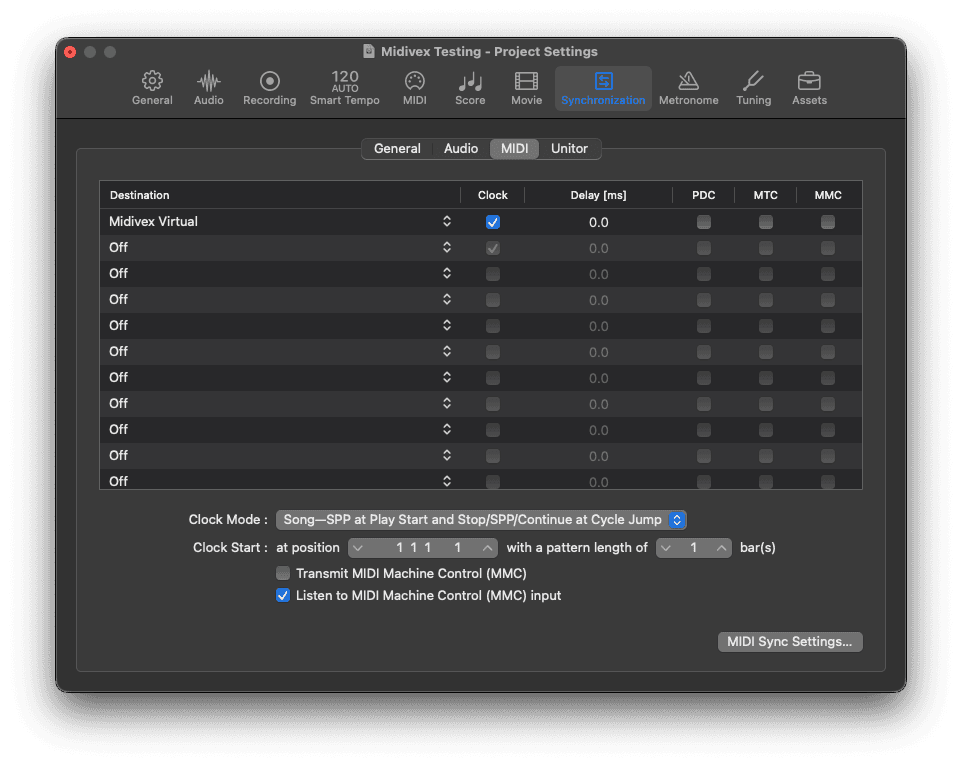This screenshot has width=962, height=766.
Task: Decrease the Clock Start position value
Action: (358, 548)
